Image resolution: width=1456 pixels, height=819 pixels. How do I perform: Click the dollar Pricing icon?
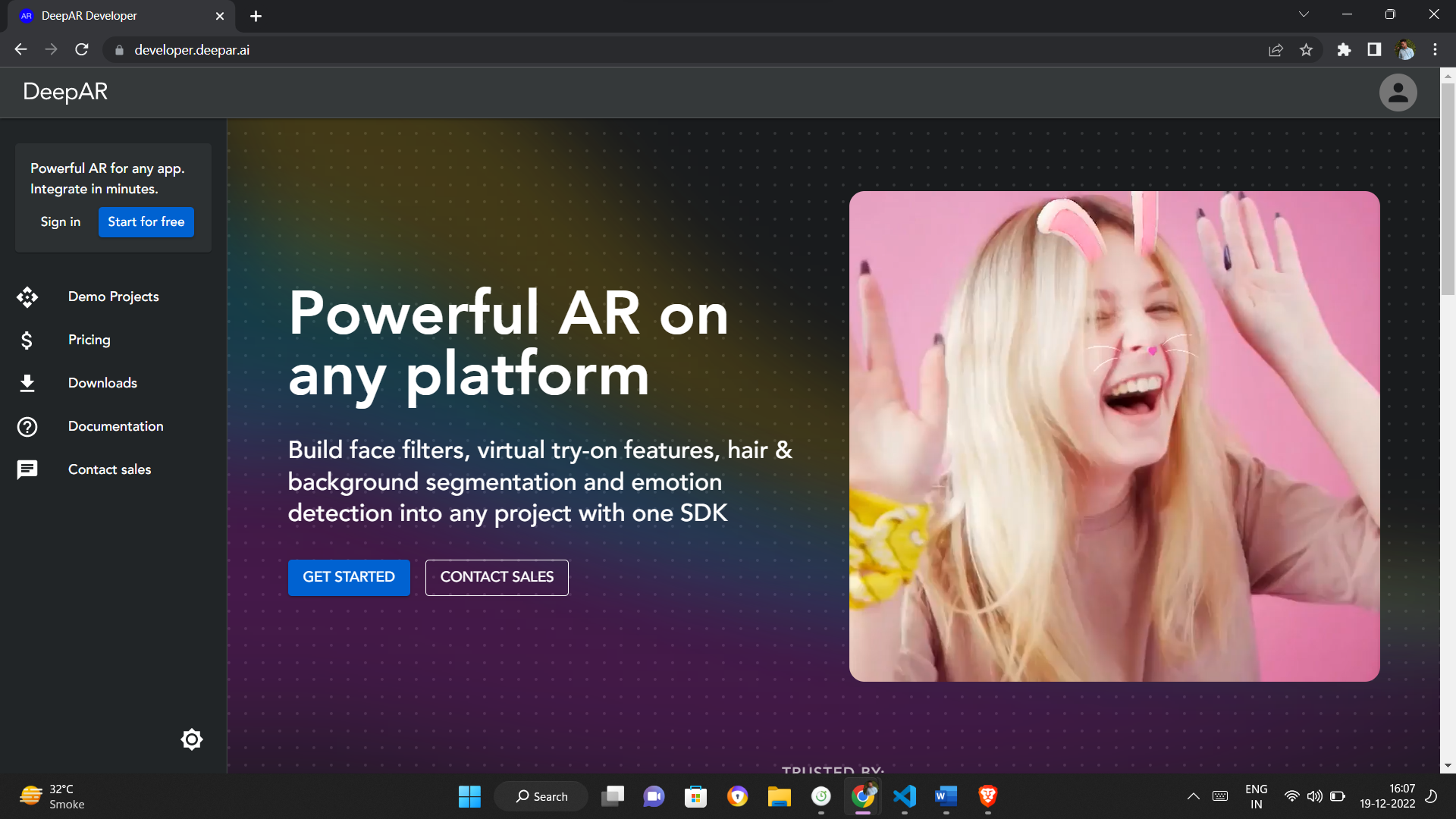[x=27, y=340]
